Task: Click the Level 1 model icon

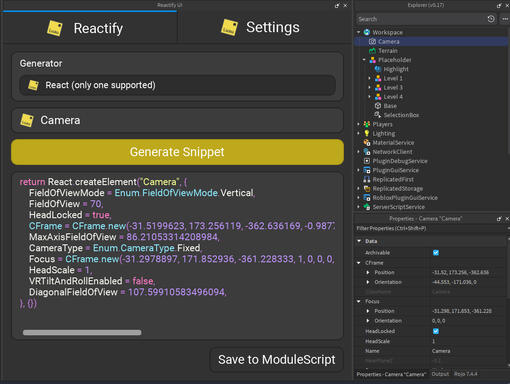Action: click(378, 78)
